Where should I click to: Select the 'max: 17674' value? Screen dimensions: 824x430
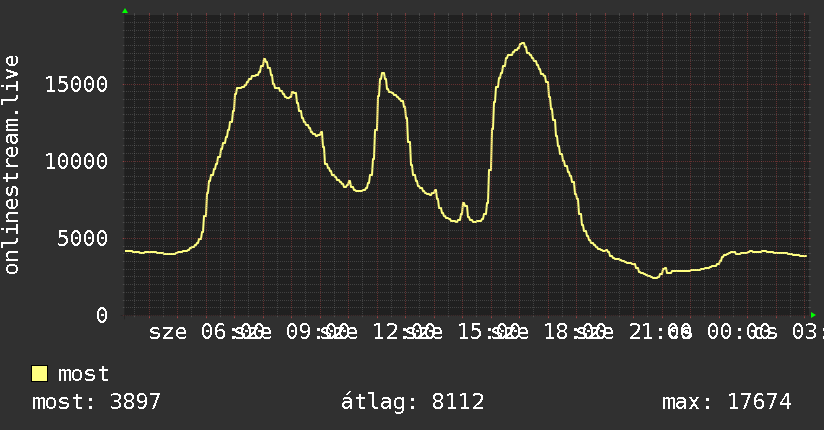(727, 402)
